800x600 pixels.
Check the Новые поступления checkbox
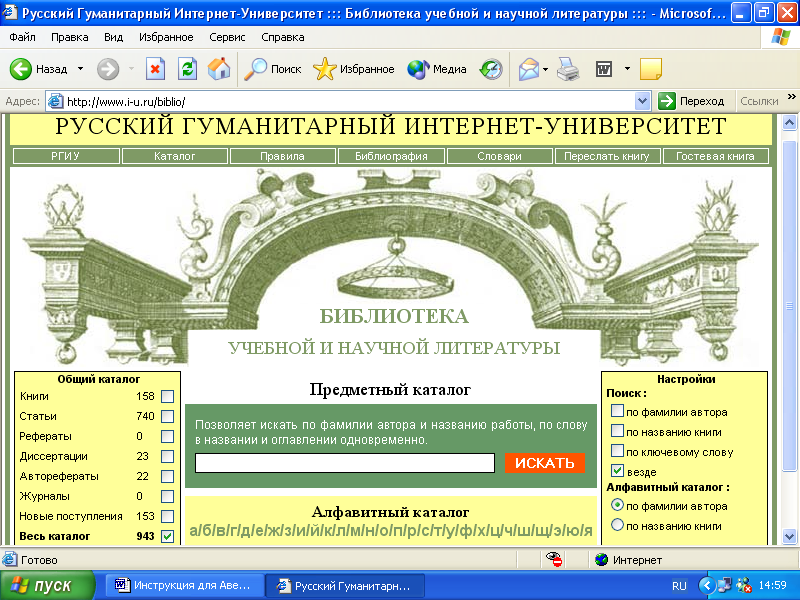pos(167,516)
